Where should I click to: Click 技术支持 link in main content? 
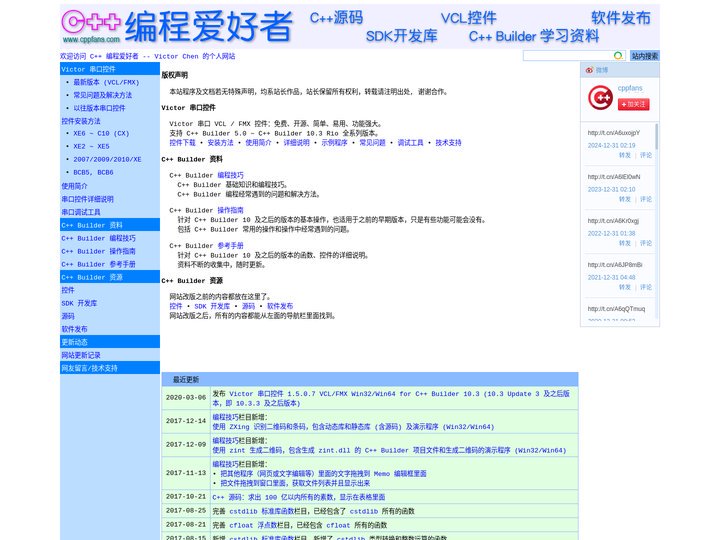[448, 143]
